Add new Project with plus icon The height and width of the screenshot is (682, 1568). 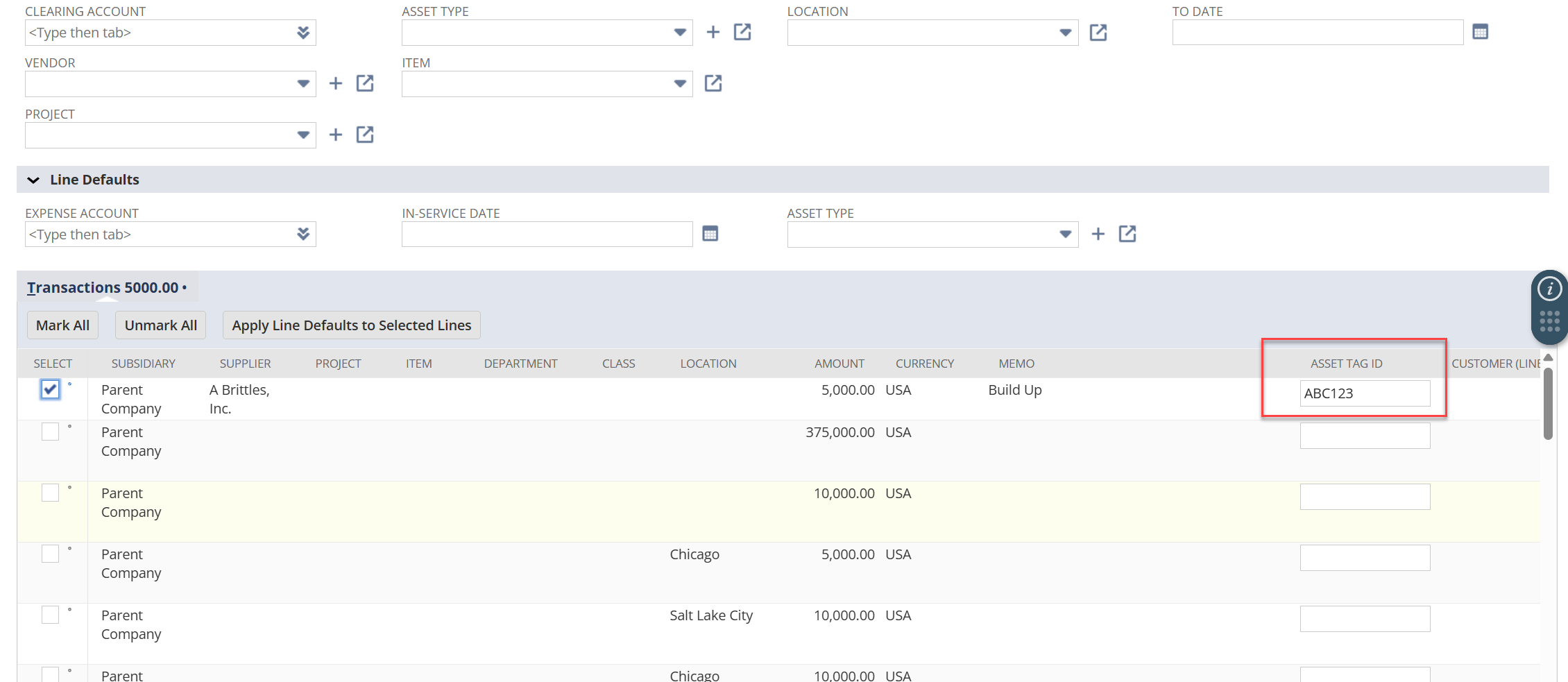[336, 135]
